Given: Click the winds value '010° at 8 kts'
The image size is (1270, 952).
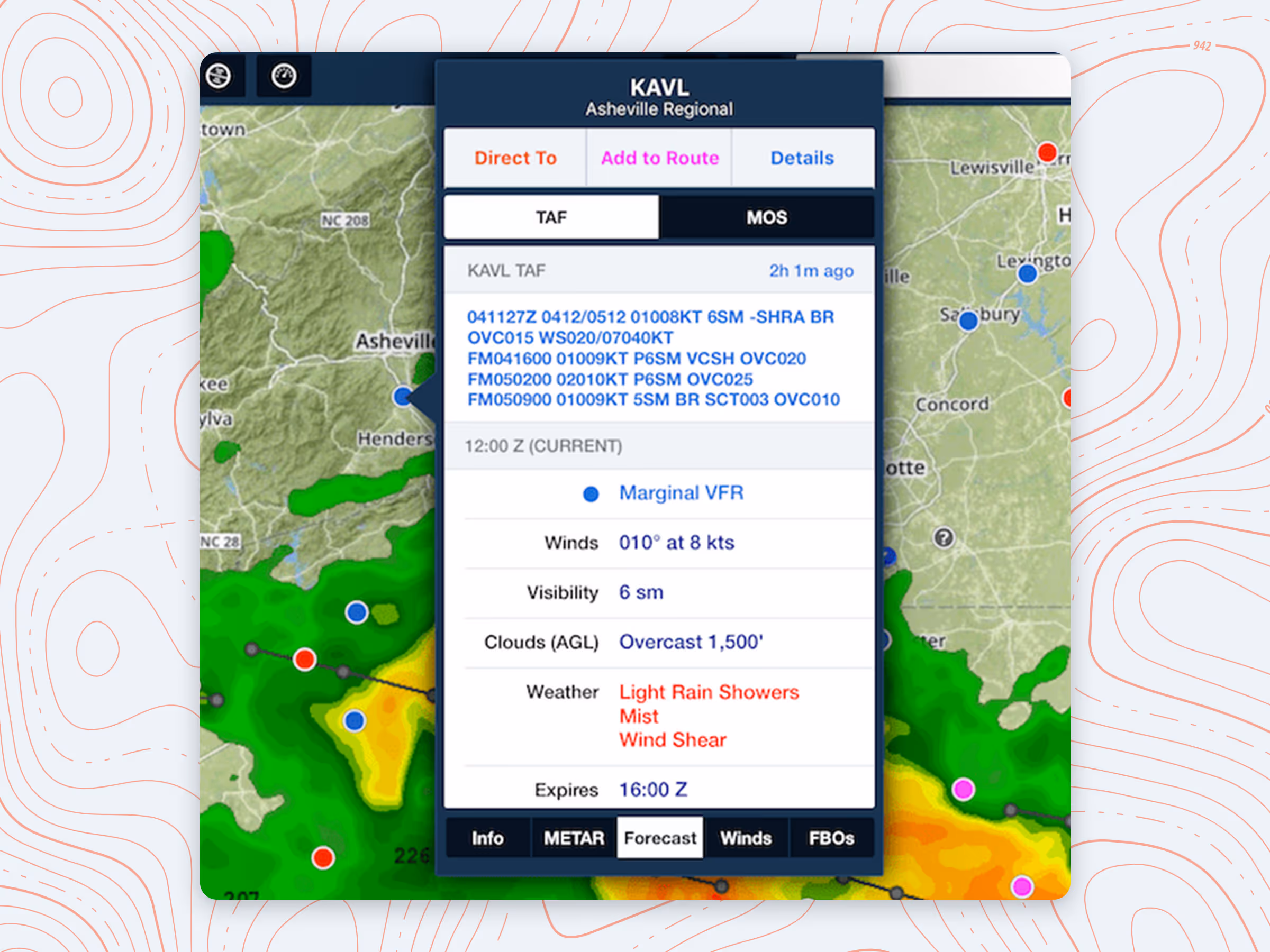Looking at the screenshot, I should tap(676, 542).
